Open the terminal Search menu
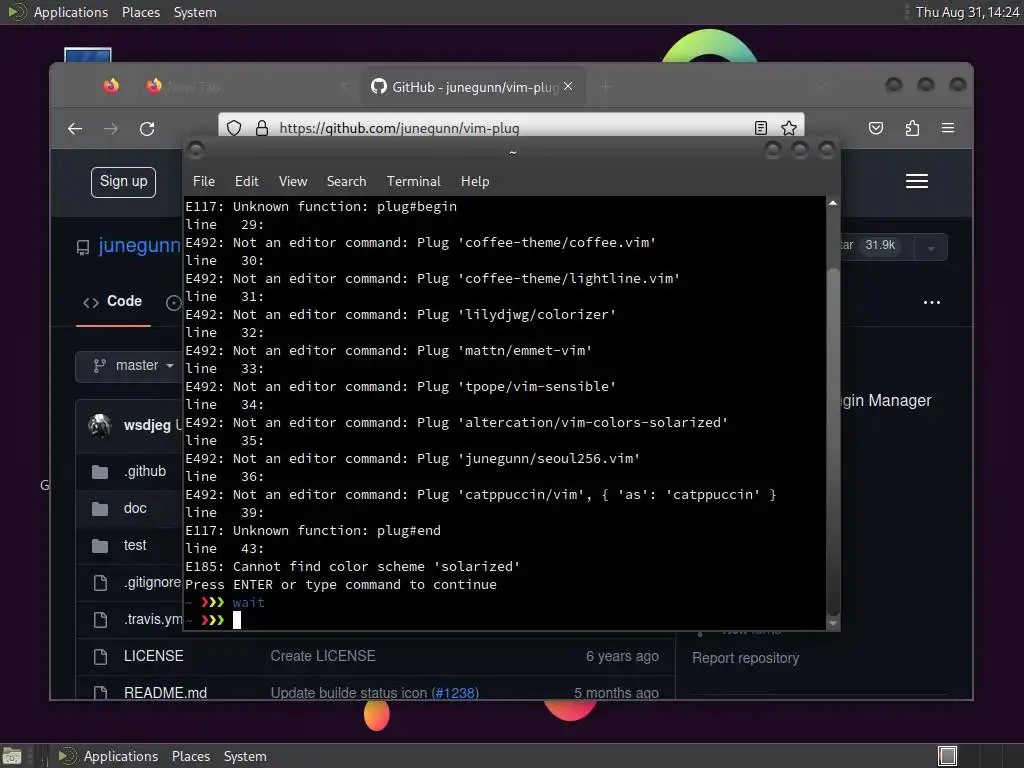The width and height of the screenshot is (1024, 768). point(346,182)
